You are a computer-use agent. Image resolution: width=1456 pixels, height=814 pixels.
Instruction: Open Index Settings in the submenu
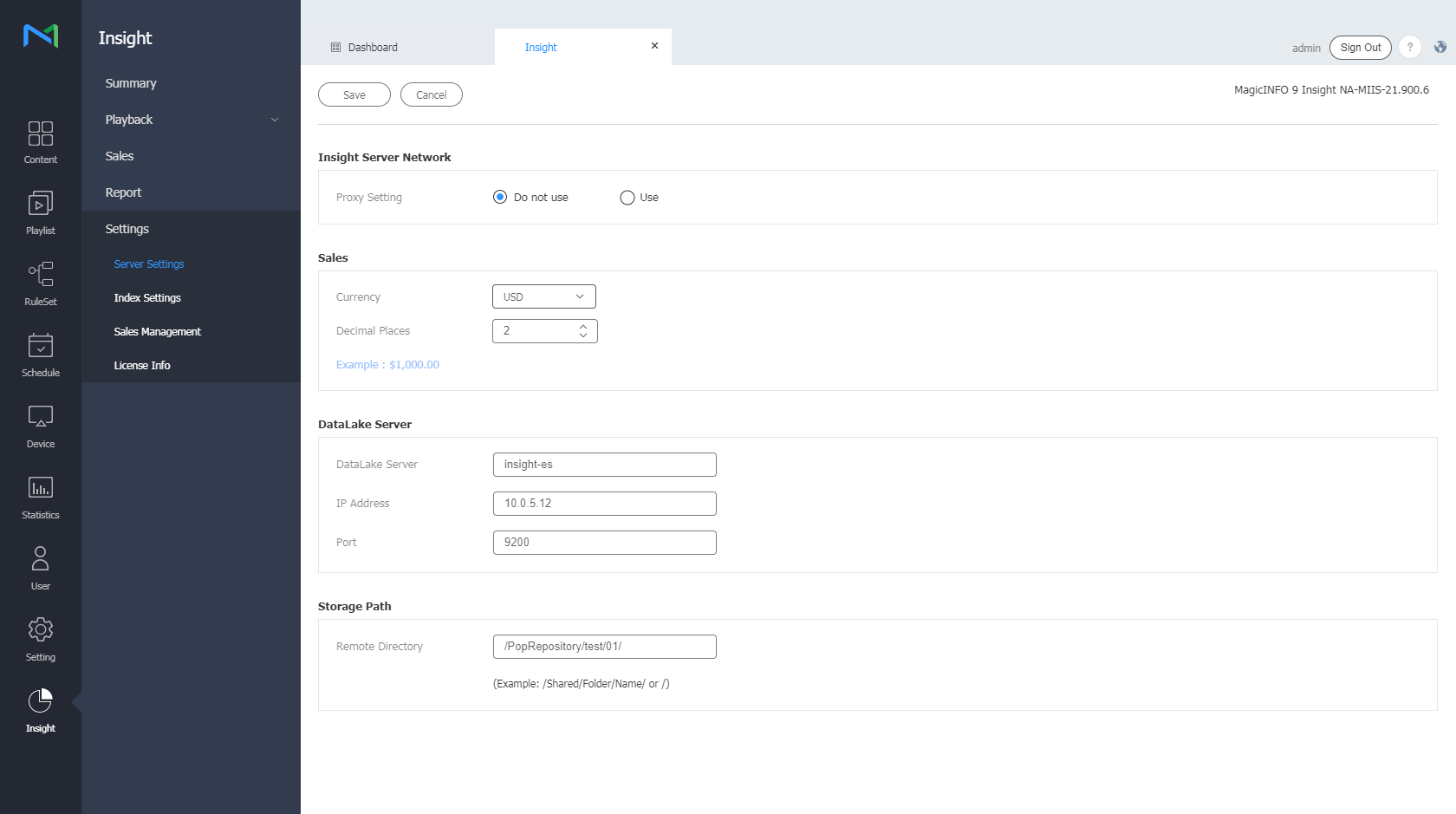tap(147, 298)
